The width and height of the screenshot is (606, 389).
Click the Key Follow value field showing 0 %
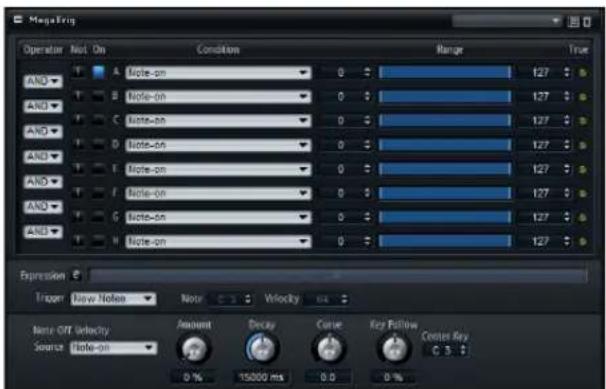tap(393, 377)
